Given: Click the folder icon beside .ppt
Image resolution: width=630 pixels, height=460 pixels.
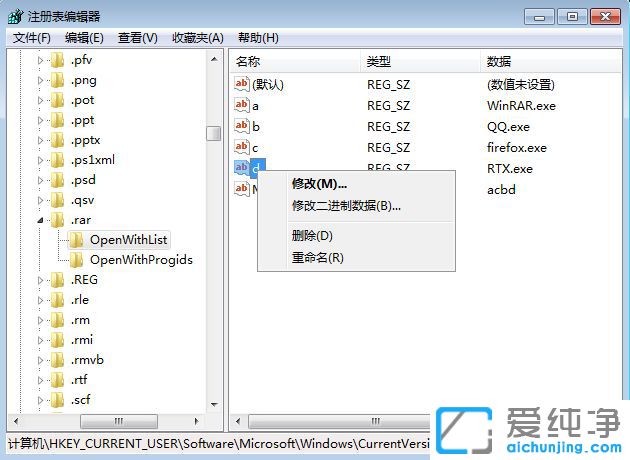Looking at the screenshot, I should (57, 120).
